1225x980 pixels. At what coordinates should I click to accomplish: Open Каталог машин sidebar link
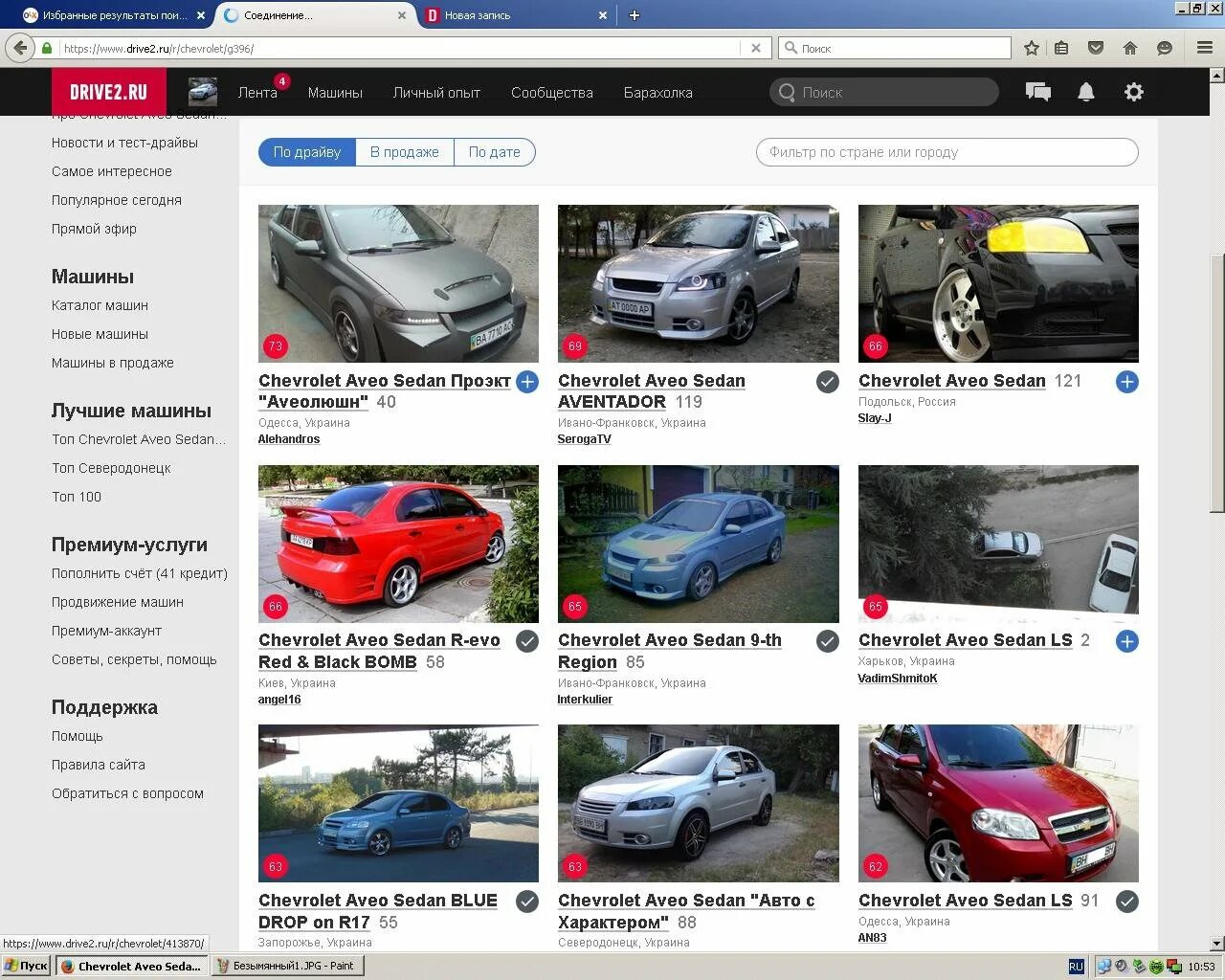coord(100,305)
